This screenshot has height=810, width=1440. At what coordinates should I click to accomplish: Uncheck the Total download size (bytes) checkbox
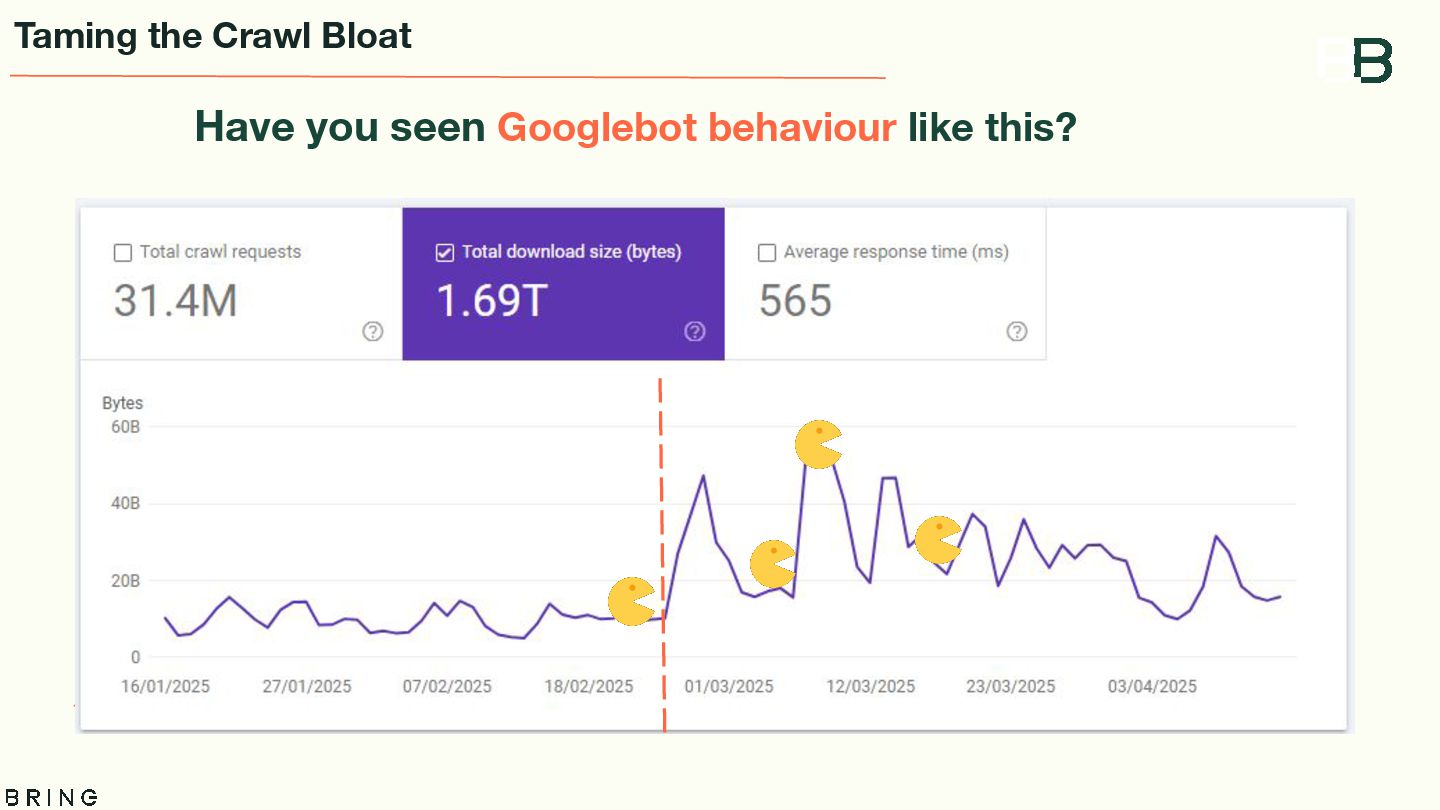coord(445,253)
